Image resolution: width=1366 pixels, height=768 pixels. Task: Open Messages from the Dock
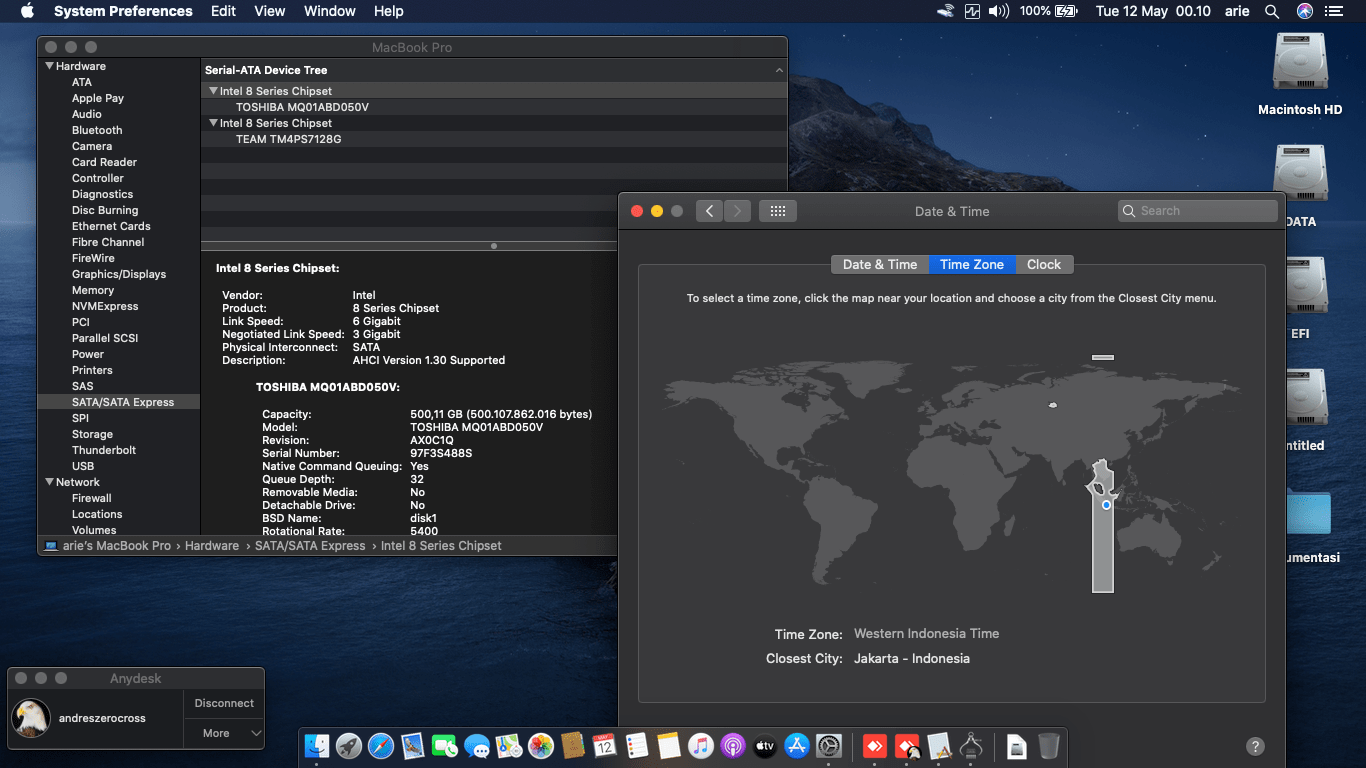(477, 745)
